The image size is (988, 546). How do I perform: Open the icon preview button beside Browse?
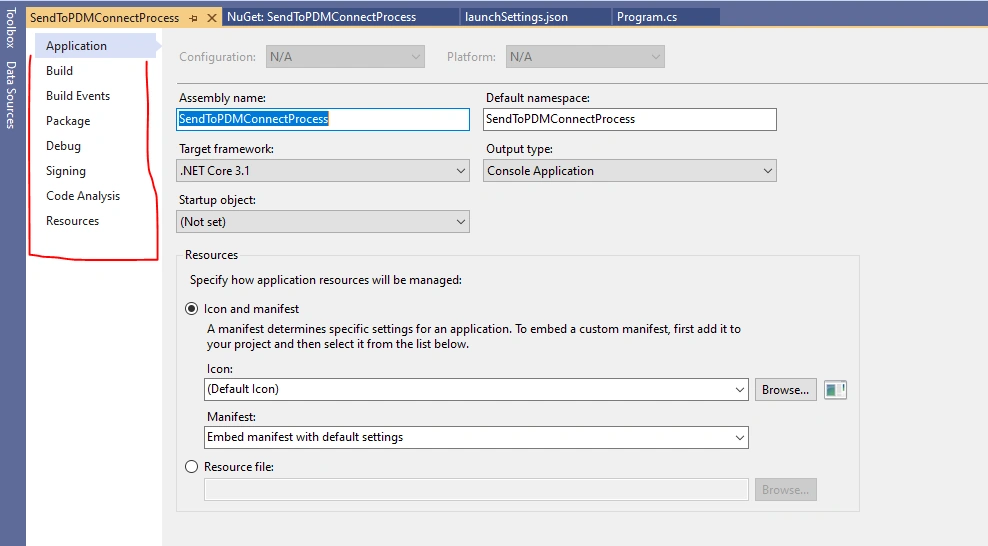[x=835, y=390]
